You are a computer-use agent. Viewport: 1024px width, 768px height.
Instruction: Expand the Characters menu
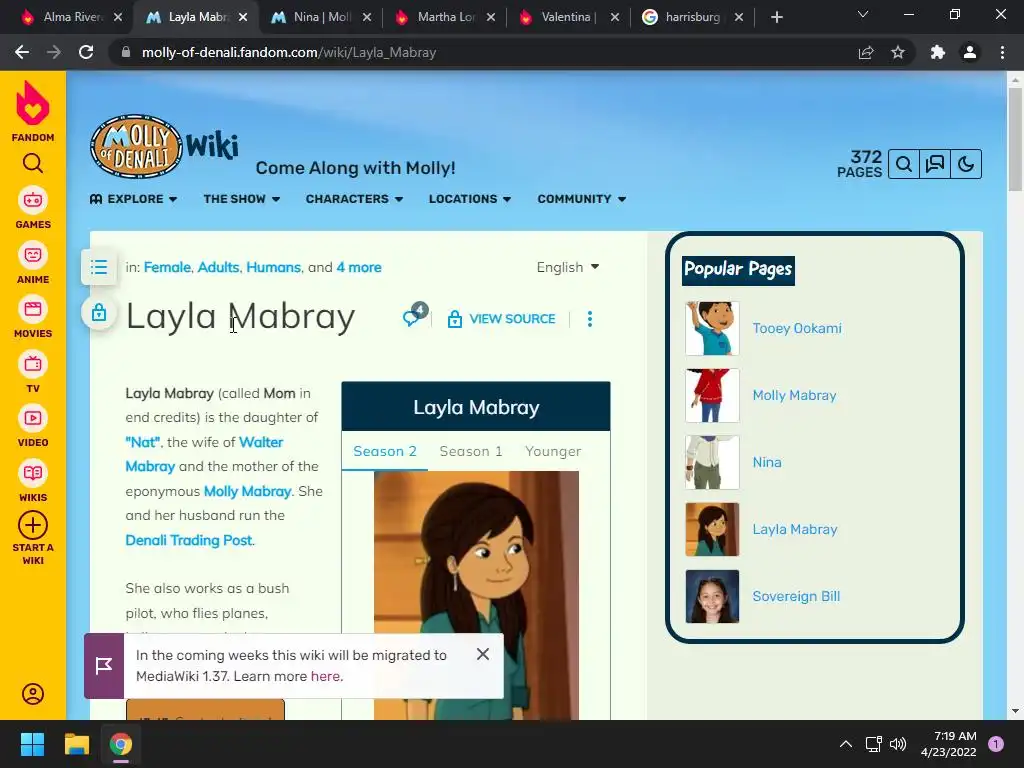(355, 199)
